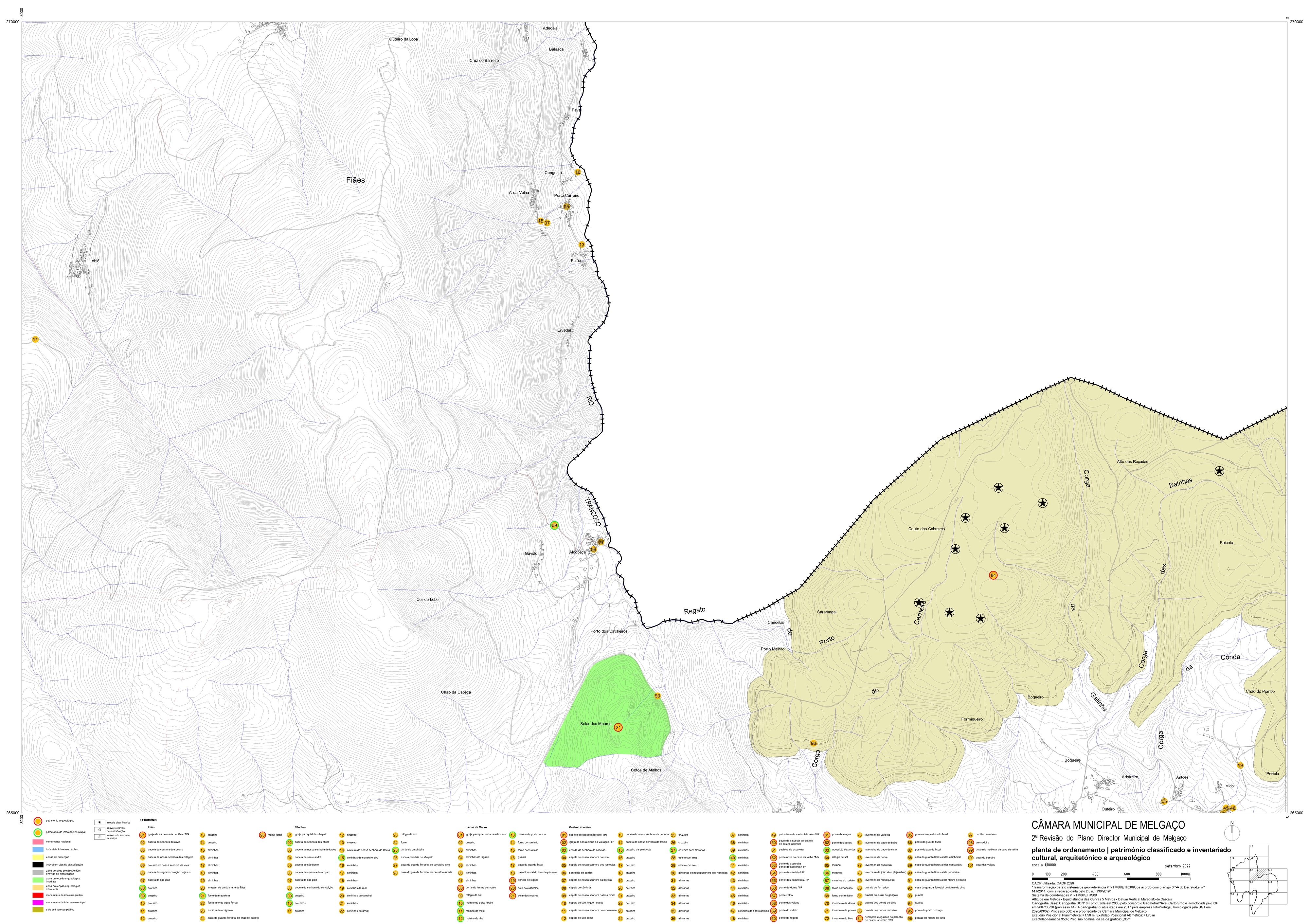Viewport: 1309px width, 924px height.
Task: Click the património arqueológico legend circle
Action: tap(38, 821)
